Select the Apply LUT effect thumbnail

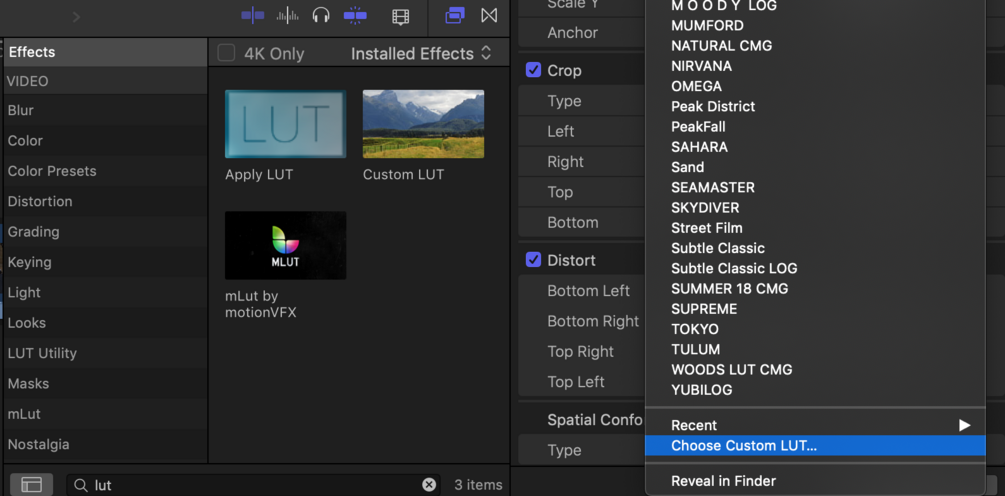pyautogui.click(x=285, y=124)
